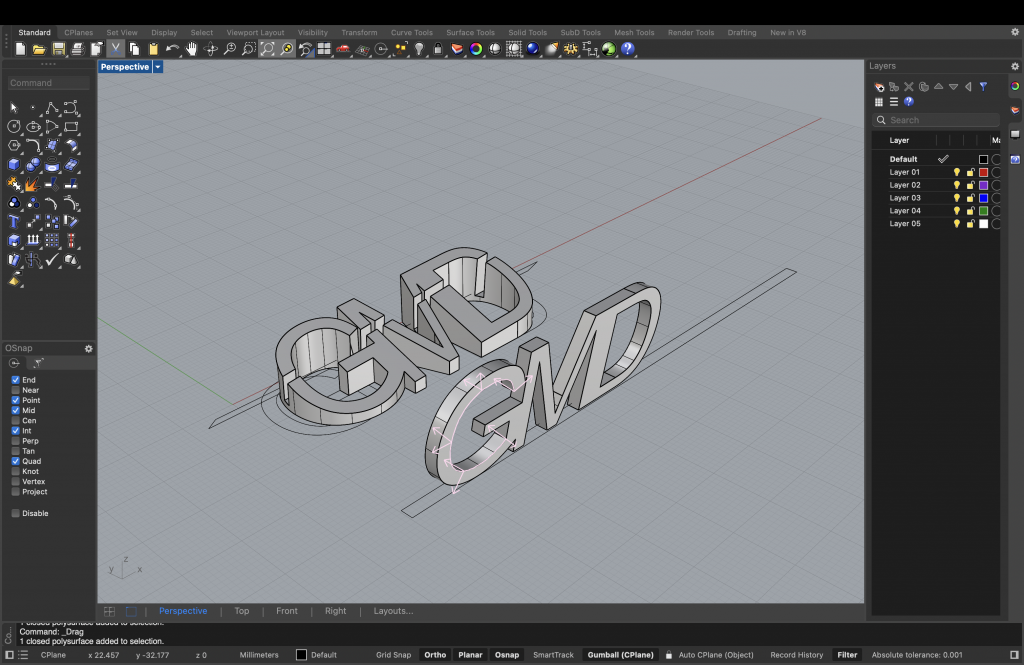Enable the Disable osnap checkbox
Screen dimensions: 1024x665
point(16,513)
